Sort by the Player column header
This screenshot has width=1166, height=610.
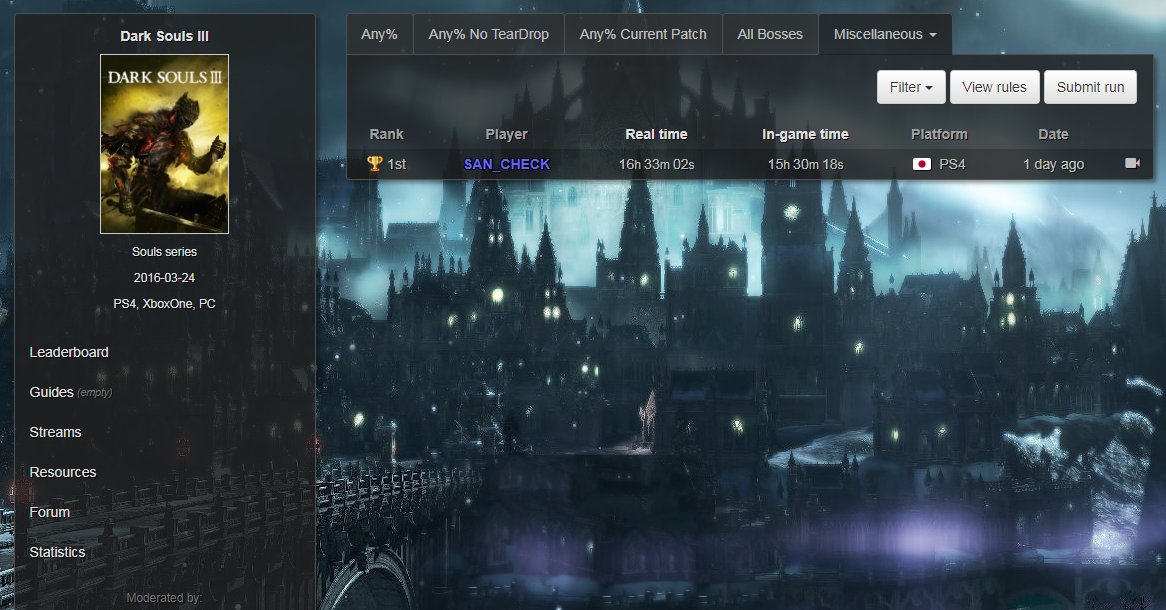click(506, 135)
